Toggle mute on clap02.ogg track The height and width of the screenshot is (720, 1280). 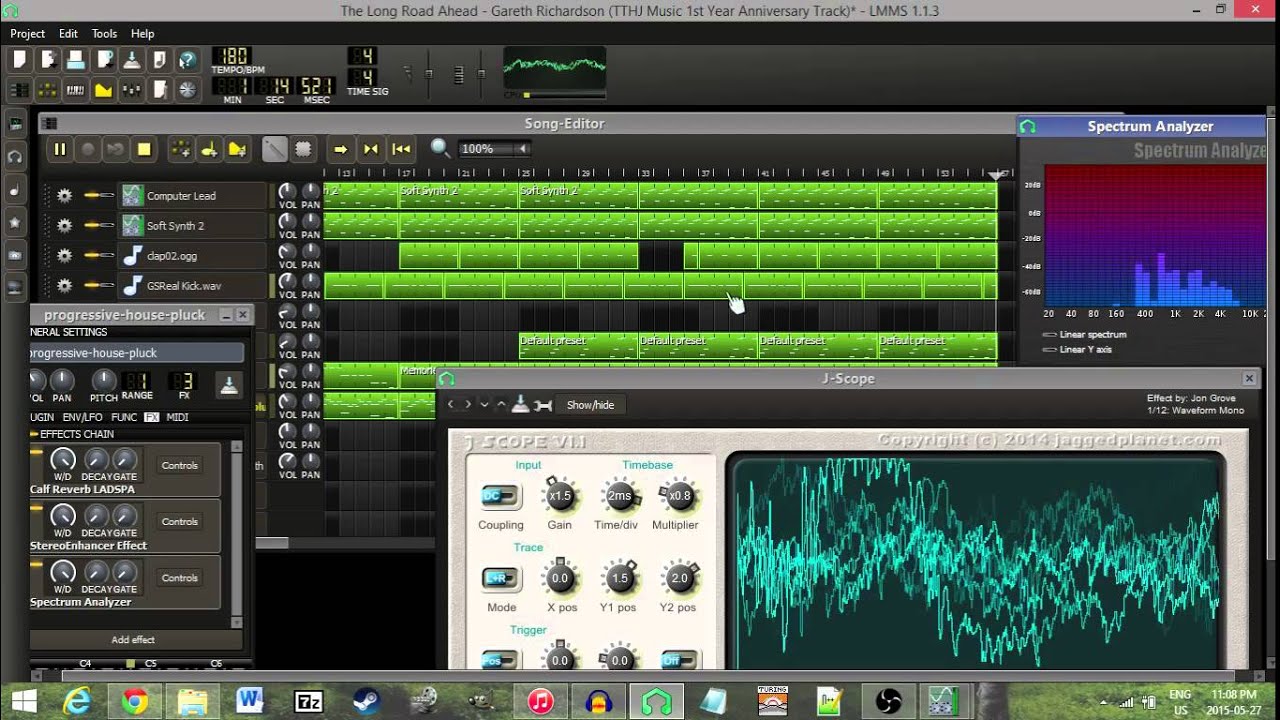91,256
